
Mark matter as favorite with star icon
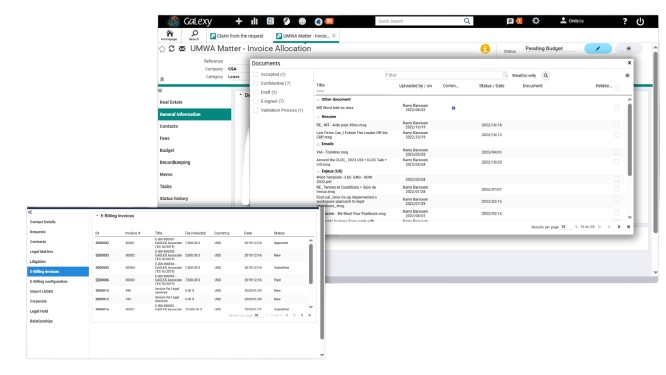[162, 49]
